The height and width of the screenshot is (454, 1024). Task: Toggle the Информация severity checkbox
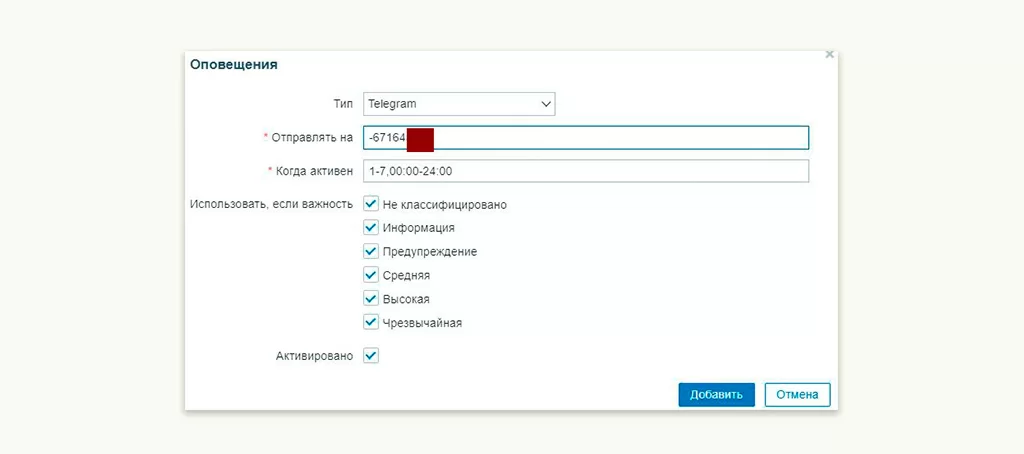tap(371, 228)
